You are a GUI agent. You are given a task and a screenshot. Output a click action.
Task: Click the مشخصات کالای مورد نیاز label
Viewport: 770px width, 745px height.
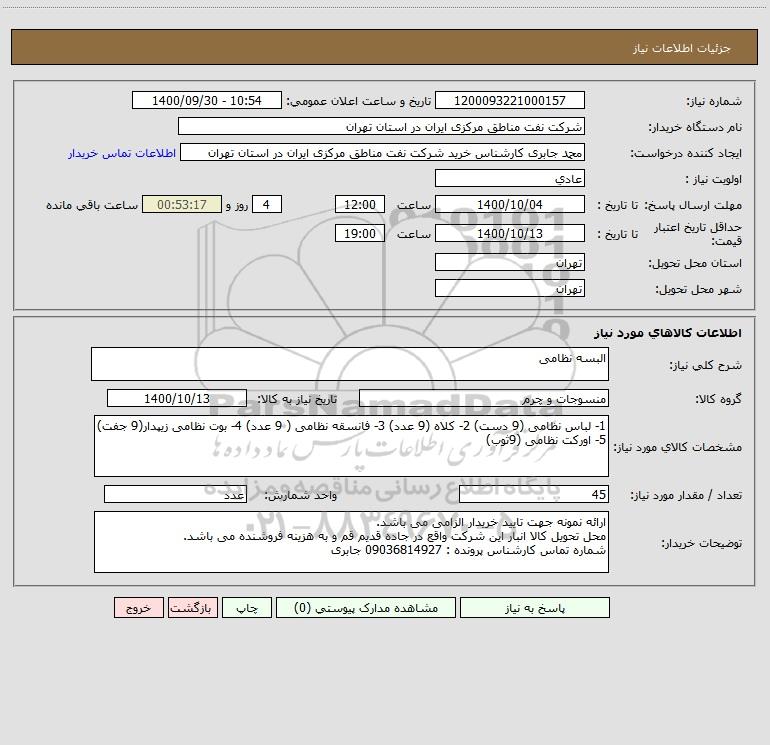(x=678, y=447)
